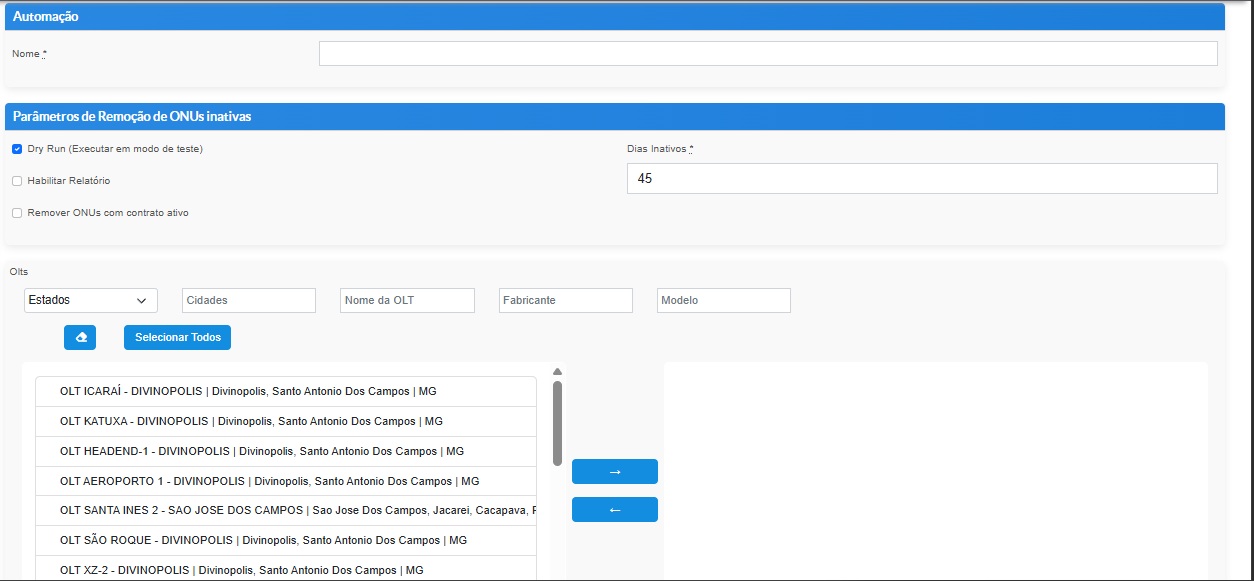1254x581 pixels.
Task: Click the OLT list vertical scrollbar thumb
Action: click(x=557, y=422)
